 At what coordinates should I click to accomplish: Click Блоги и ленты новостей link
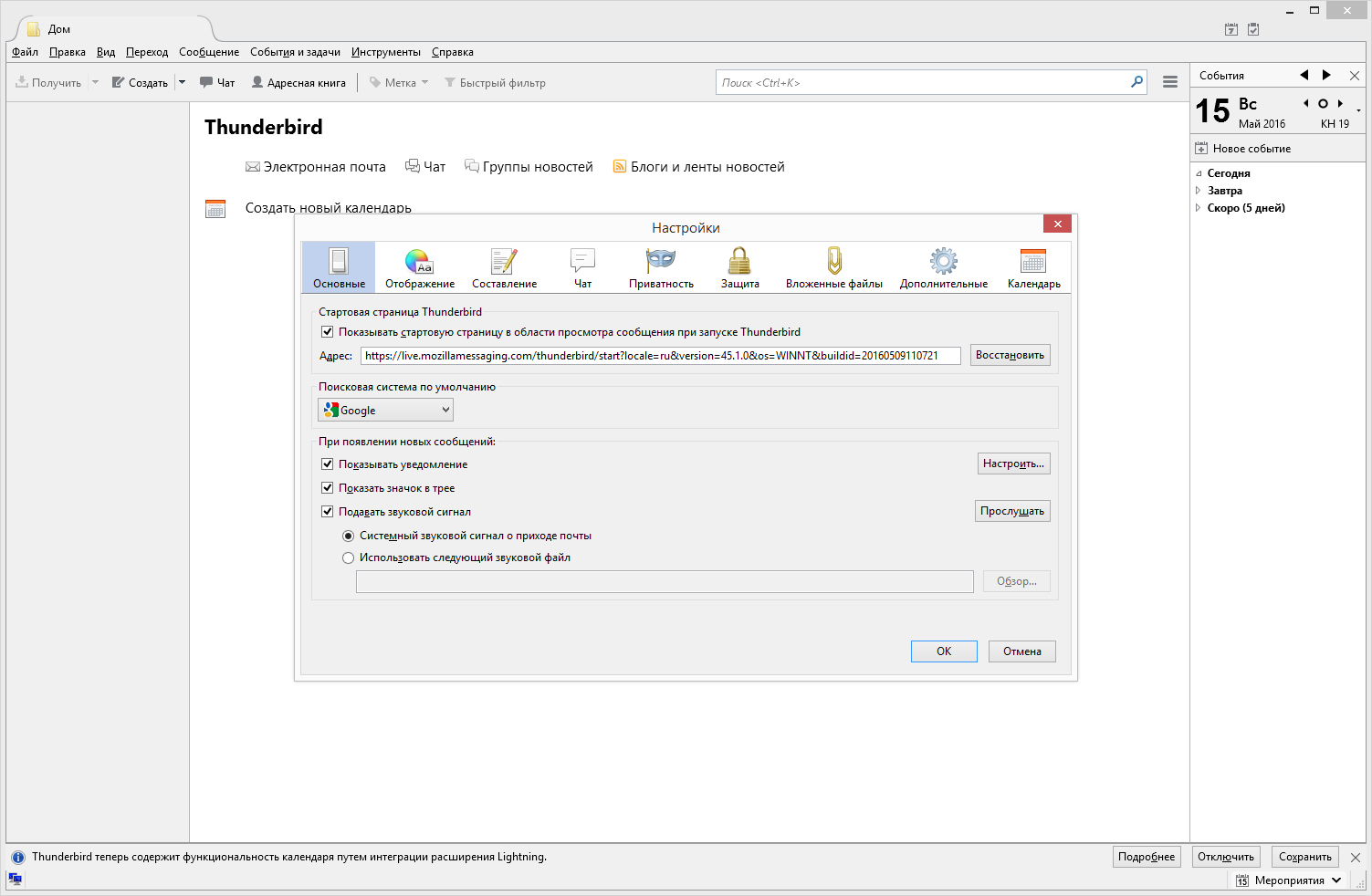(698, 167)
